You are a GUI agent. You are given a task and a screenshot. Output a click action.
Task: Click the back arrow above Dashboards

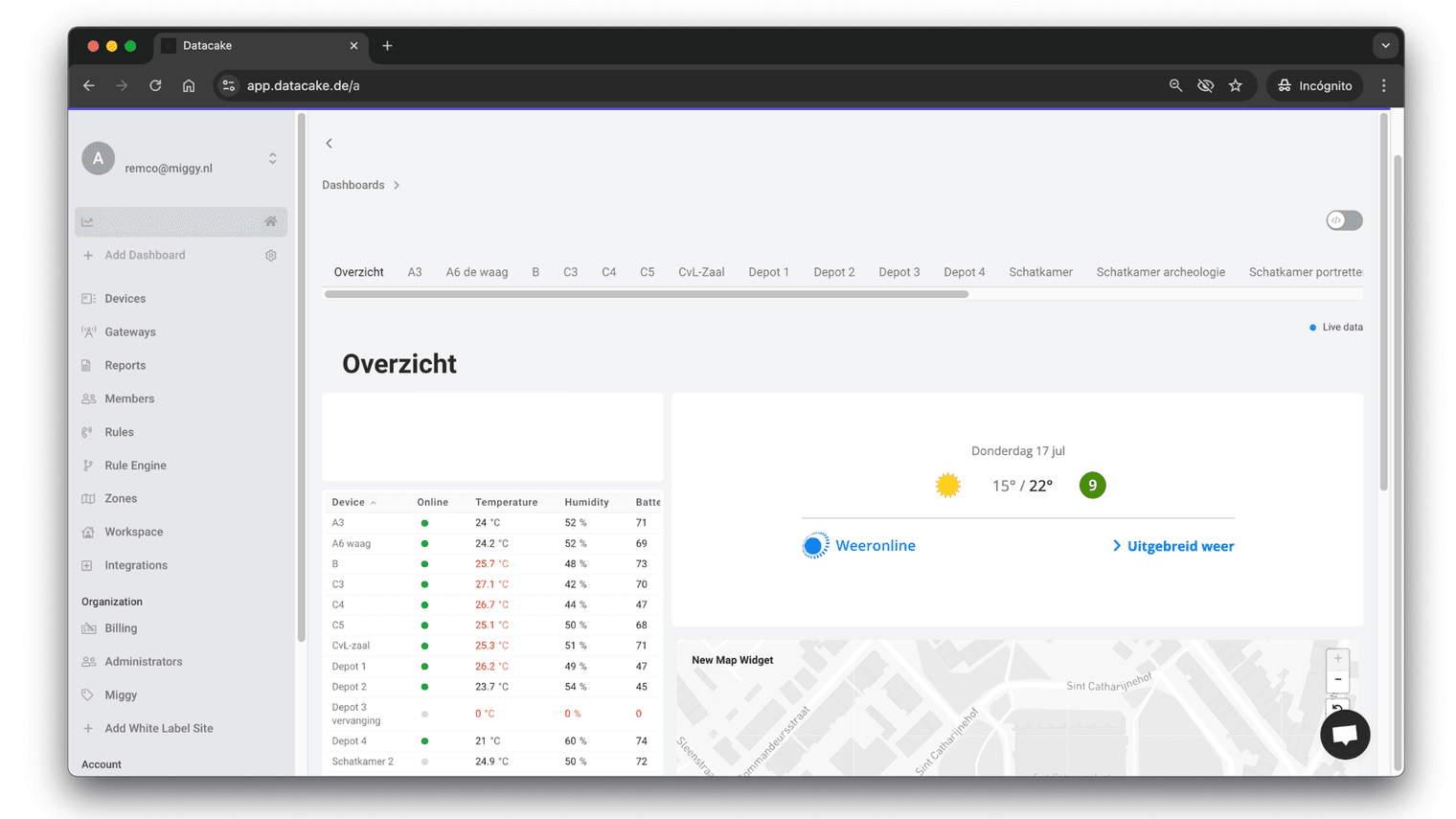coord(329,144)
